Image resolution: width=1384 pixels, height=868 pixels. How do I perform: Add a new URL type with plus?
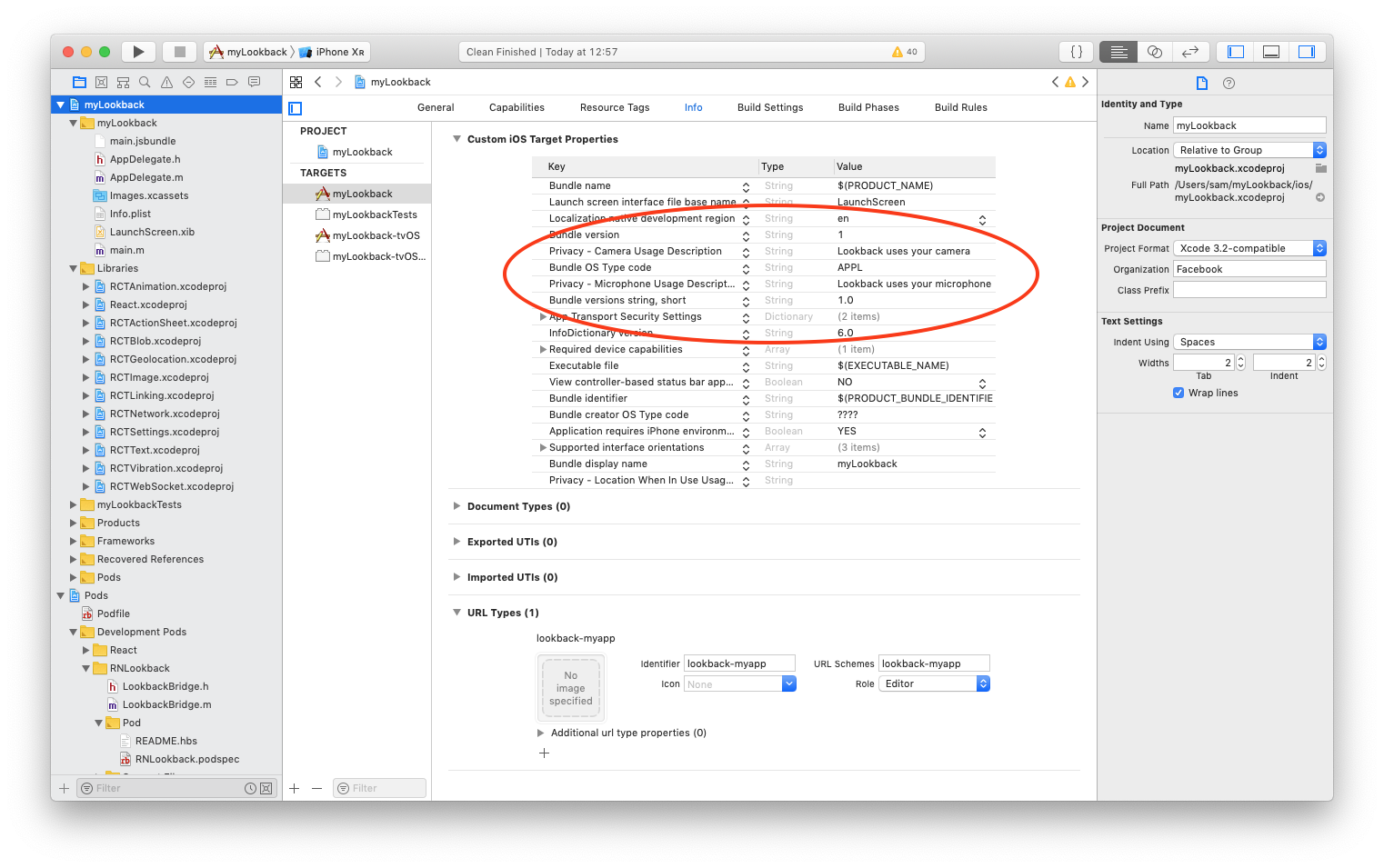pyautogui.click(x=544, y=753)
